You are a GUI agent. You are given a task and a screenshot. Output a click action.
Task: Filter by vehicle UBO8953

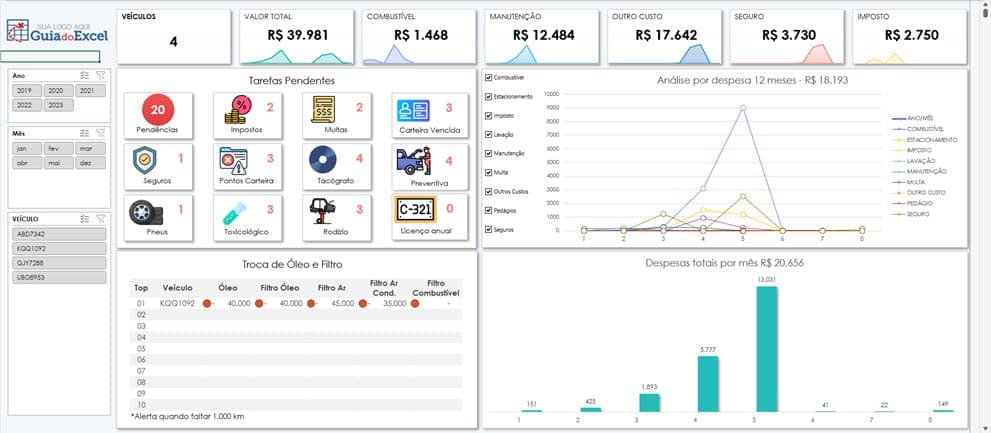[59, 277]
